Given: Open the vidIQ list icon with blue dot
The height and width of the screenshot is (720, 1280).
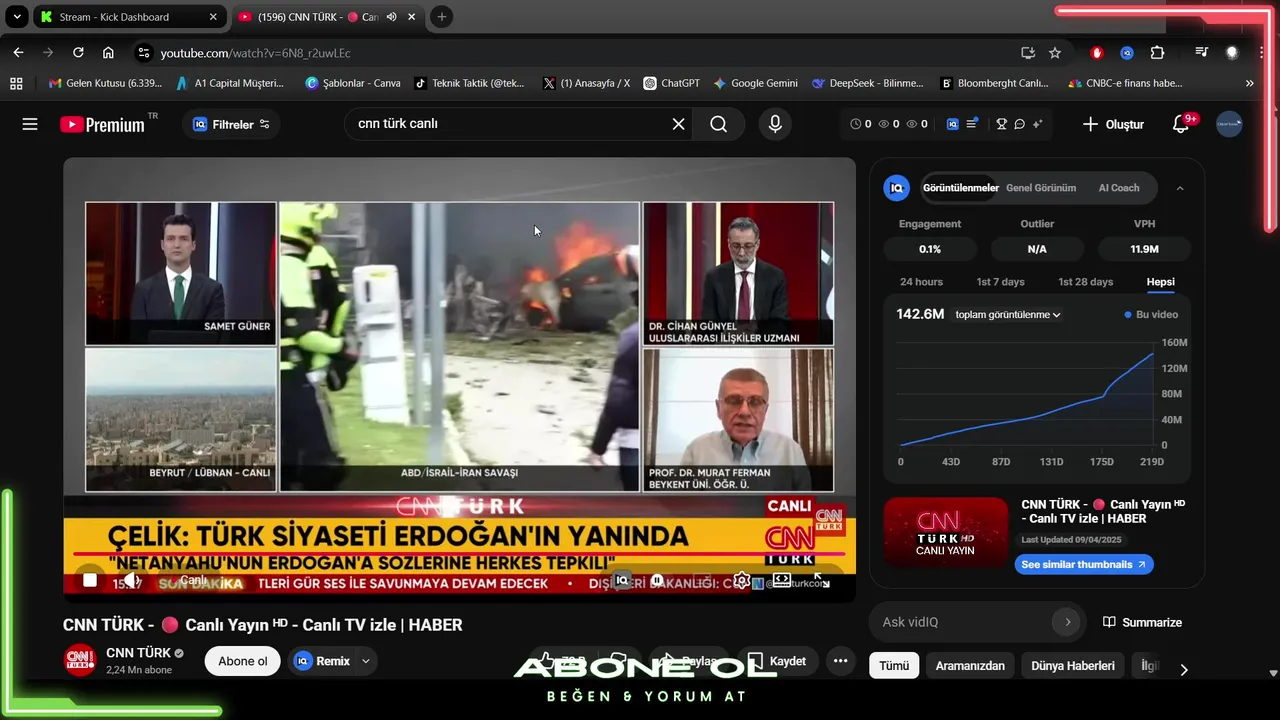Looking at the screenshot, I should (972, 124).
